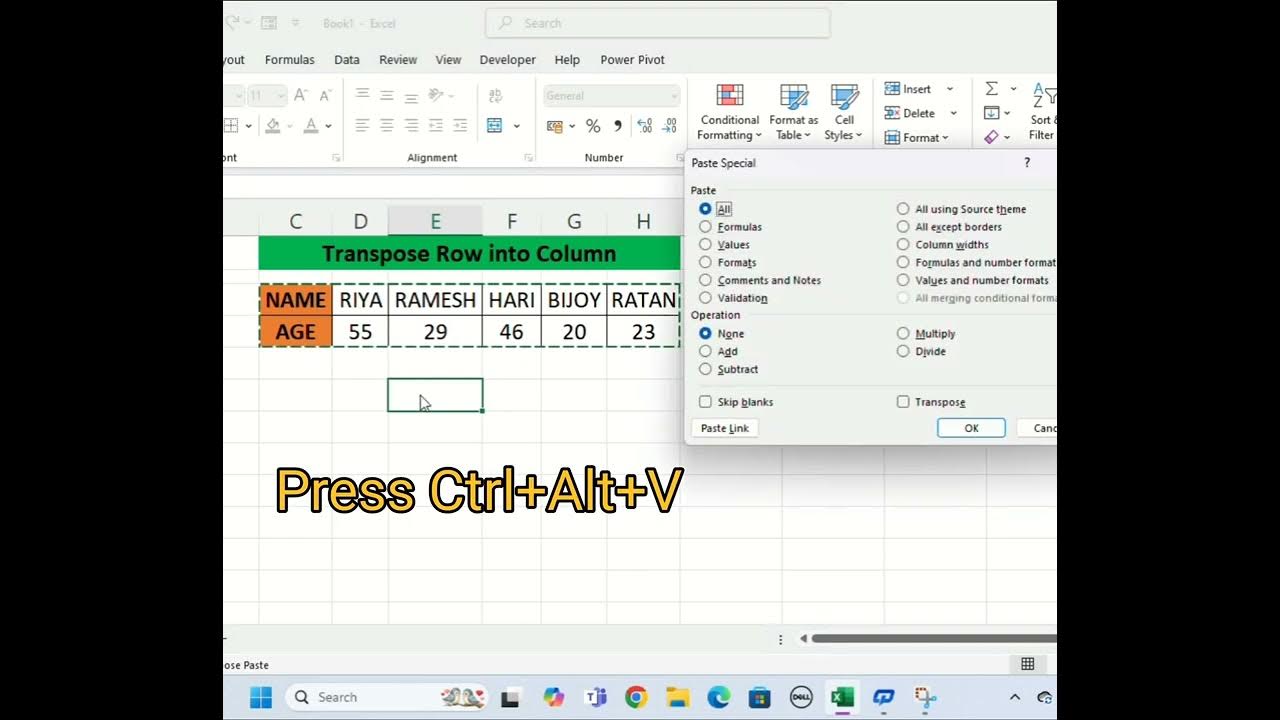1280x720 pixels.
Task: Open the Developer ribbon tab
Action: (508, 60)
